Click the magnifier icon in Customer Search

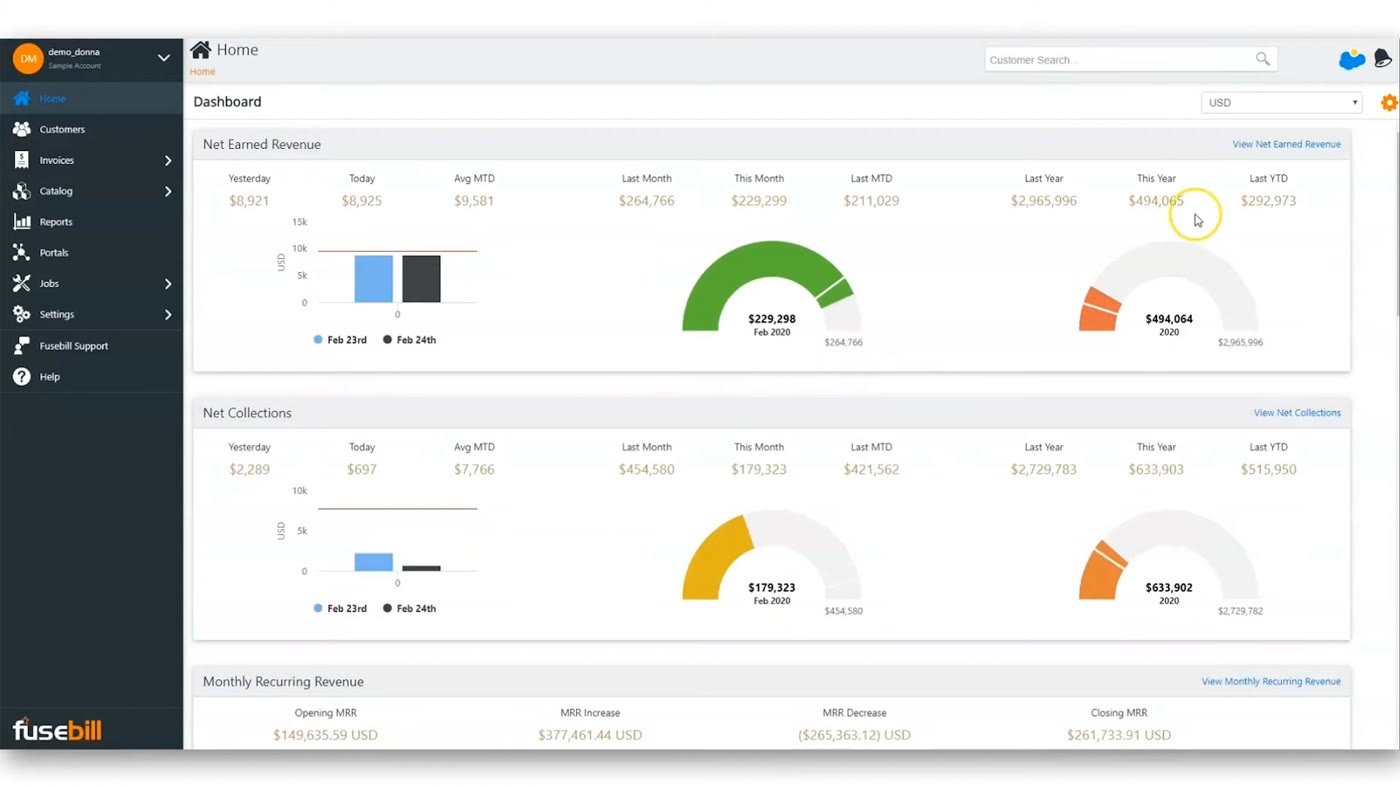click(1263, 59)
